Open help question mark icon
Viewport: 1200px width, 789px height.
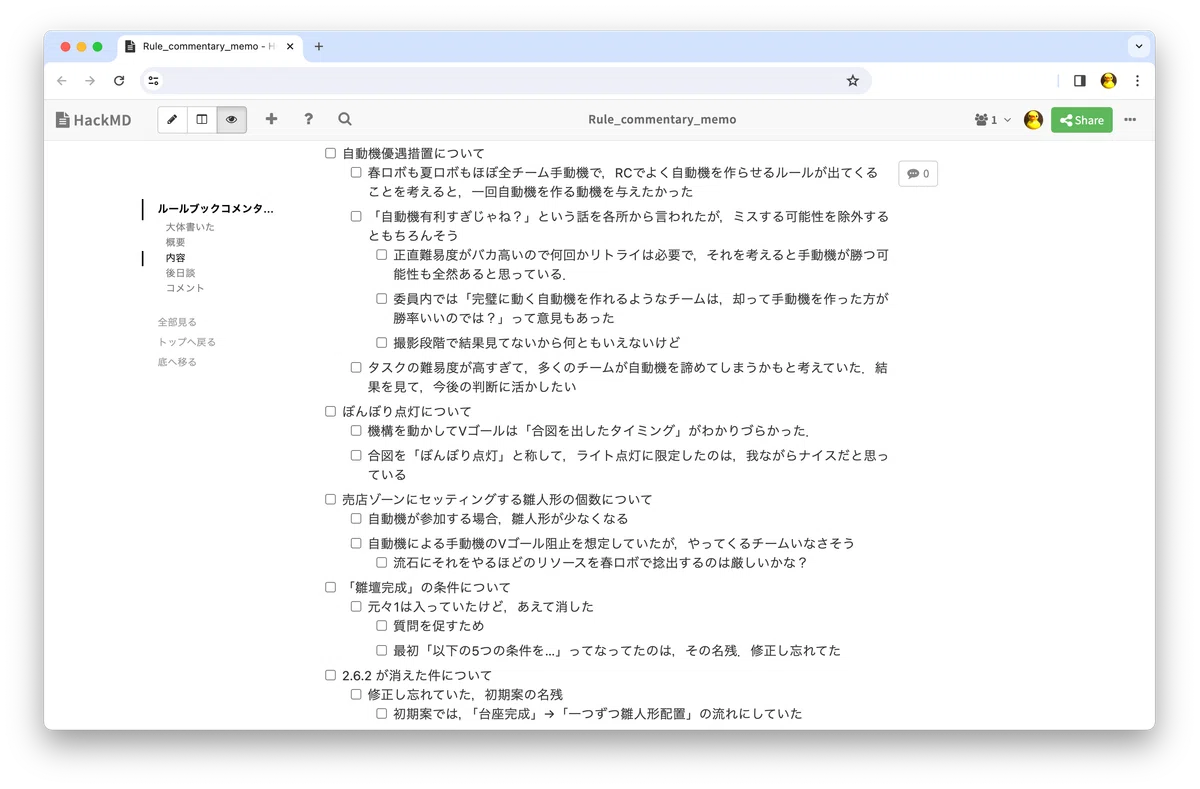tap(308, 119)
